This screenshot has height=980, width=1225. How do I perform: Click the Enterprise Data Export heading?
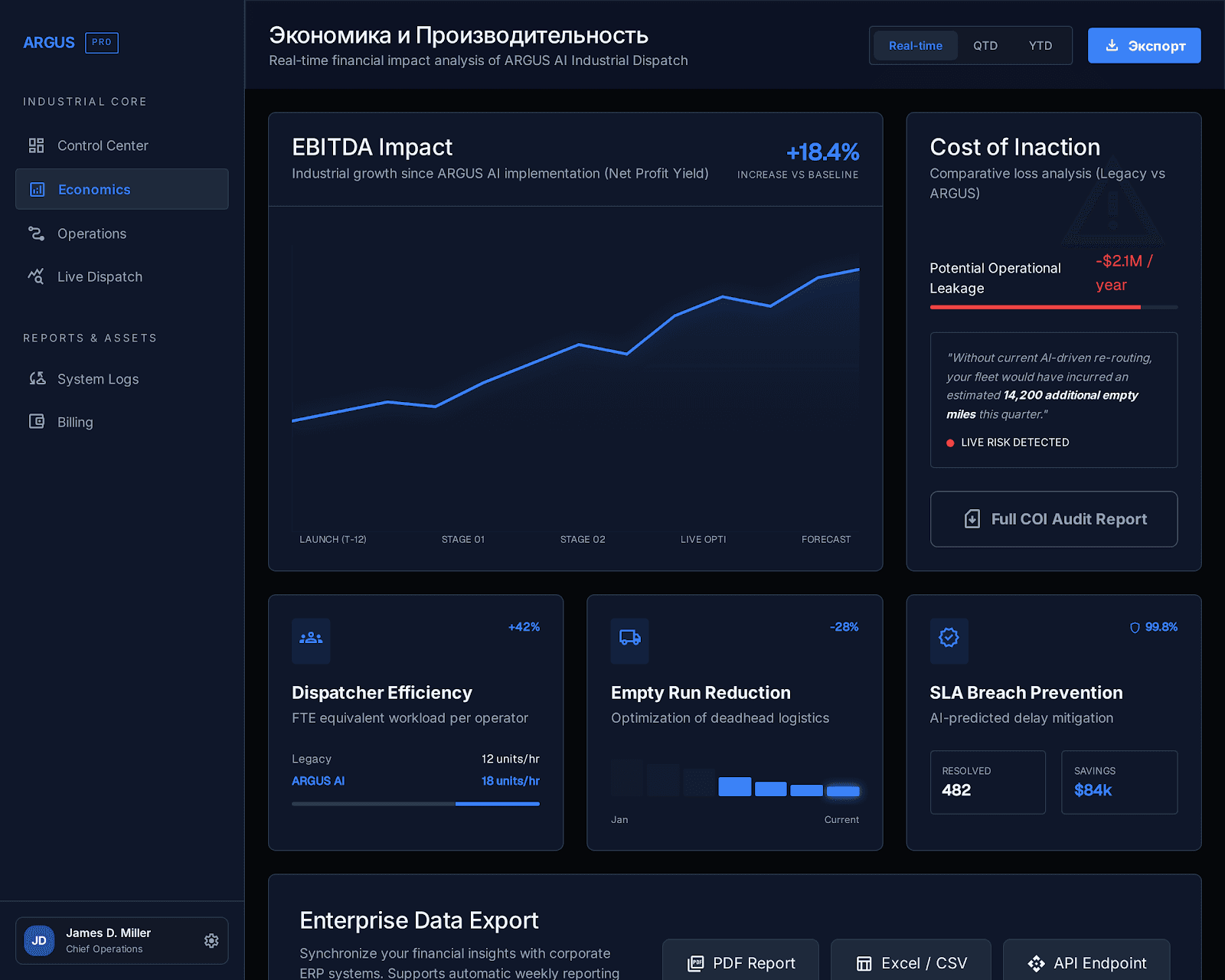point(419,920)
